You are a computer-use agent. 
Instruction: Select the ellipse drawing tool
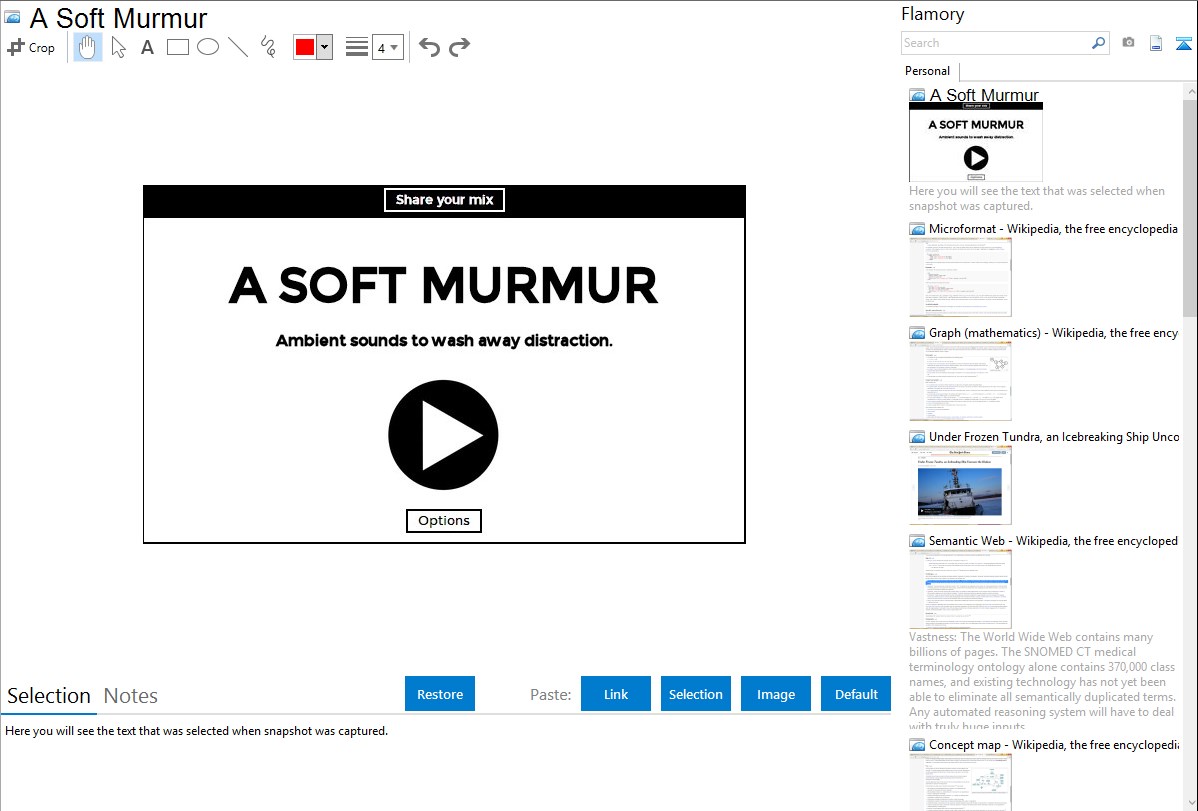click(208, 47)
